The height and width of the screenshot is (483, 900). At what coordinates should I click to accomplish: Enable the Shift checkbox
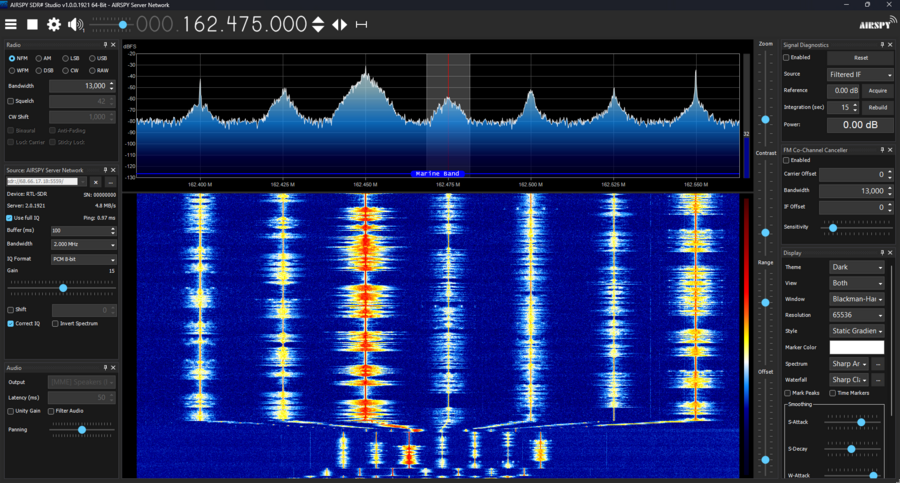point(10,310)
